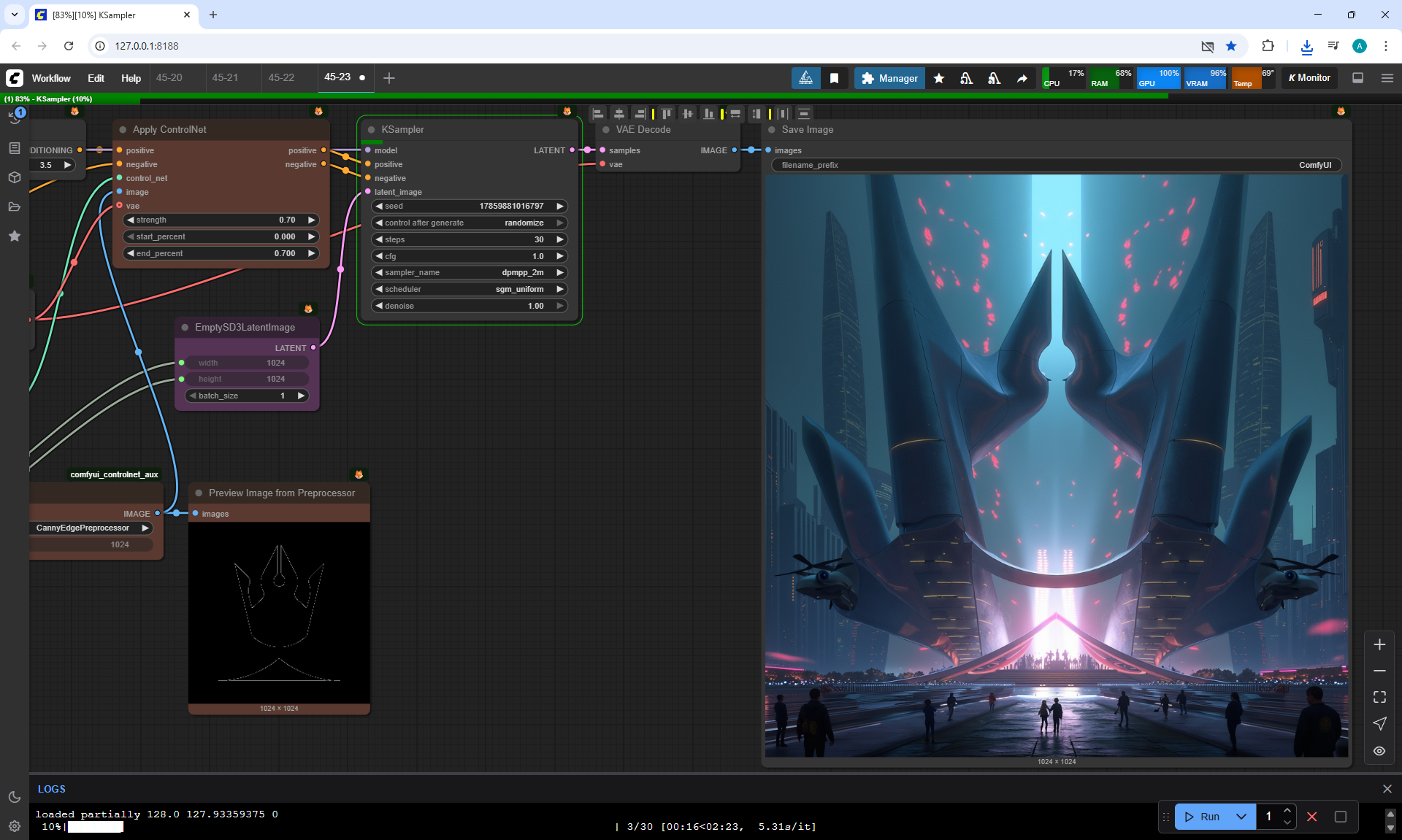Increase ControlNet strength with right arrow
Screen dimensions: 1402x840
(x=312, y=220)
